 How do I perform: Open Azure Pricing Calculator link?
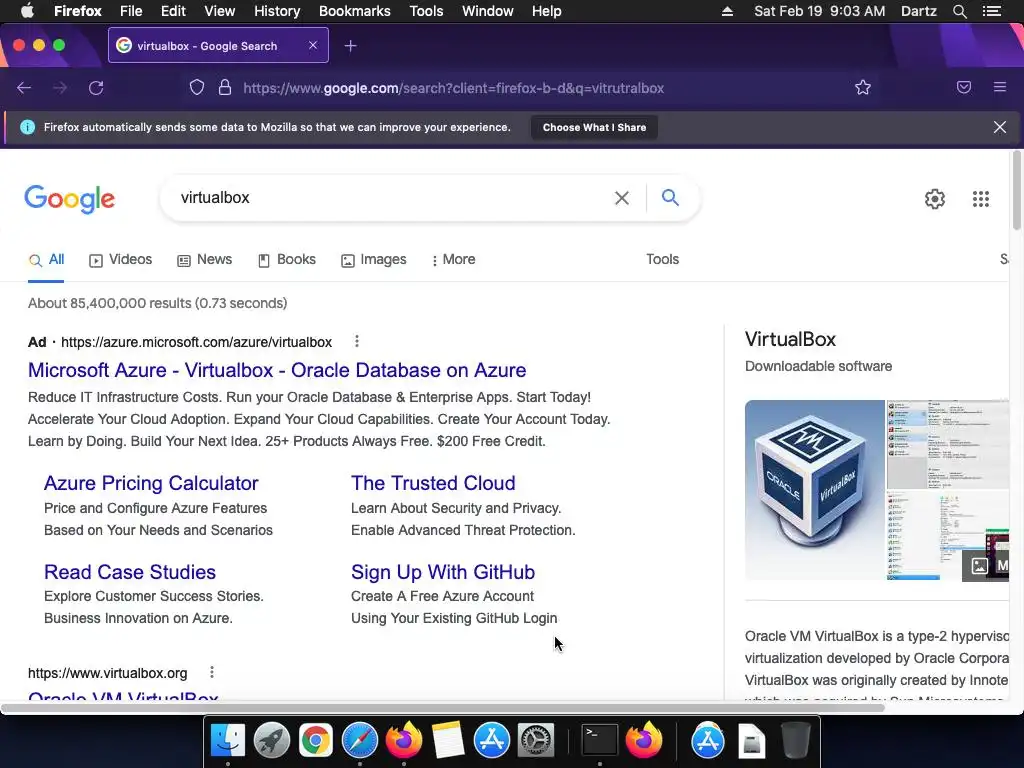pyautogui.click(x=151, y=483)
